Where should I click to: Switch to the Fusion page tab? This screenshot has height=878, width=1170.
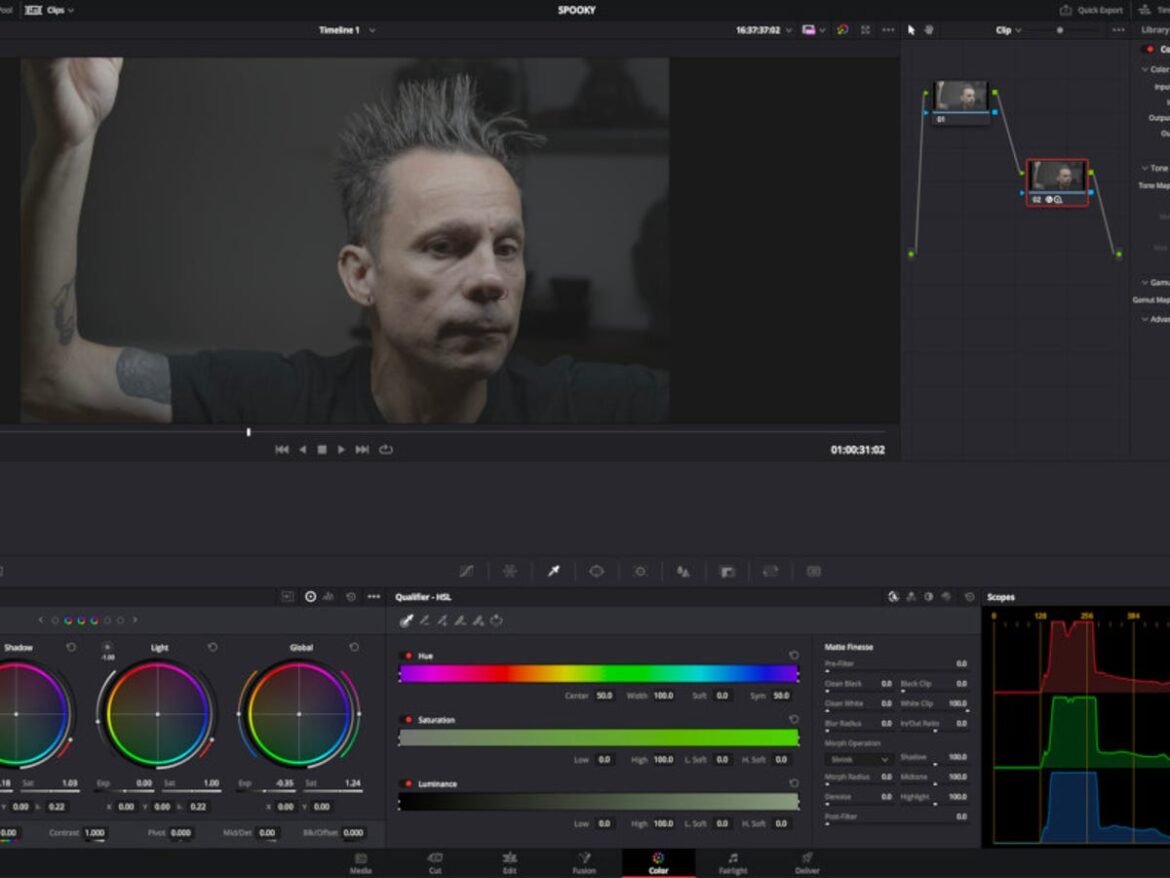point(584,862)
